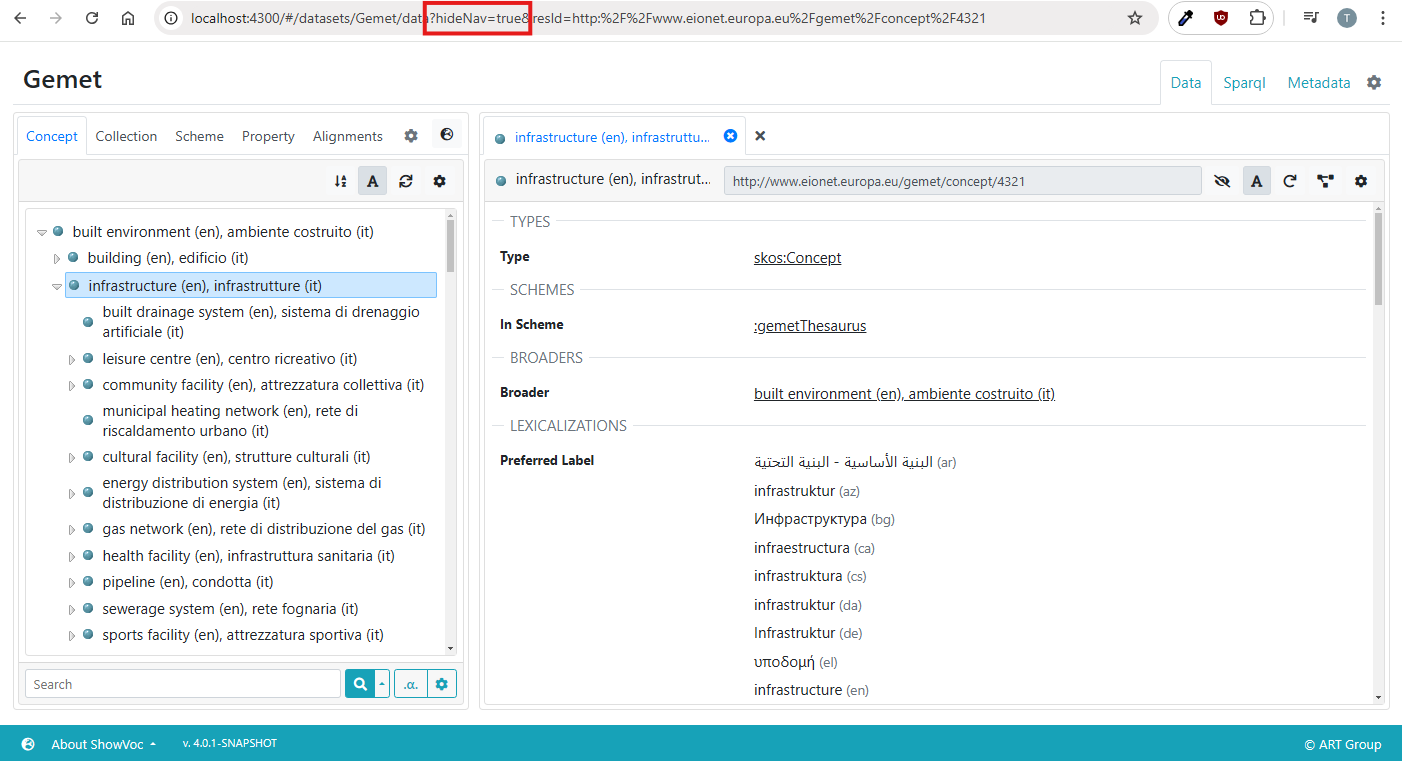Click the browser back arrow
The width and height of the screenshot is (1402, 761).
coord(20,18)
